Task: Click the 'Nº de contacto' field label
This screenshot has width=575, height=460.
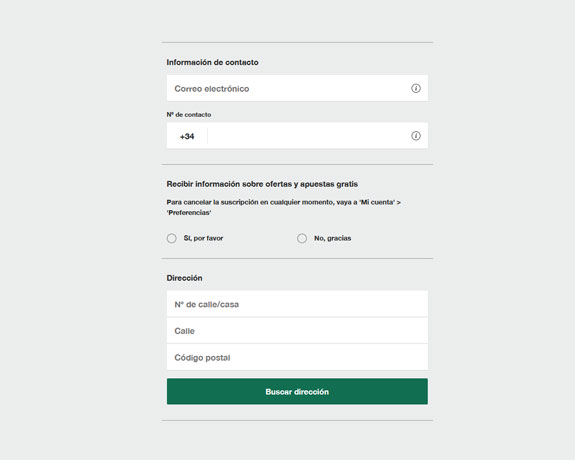Action: 189,115
